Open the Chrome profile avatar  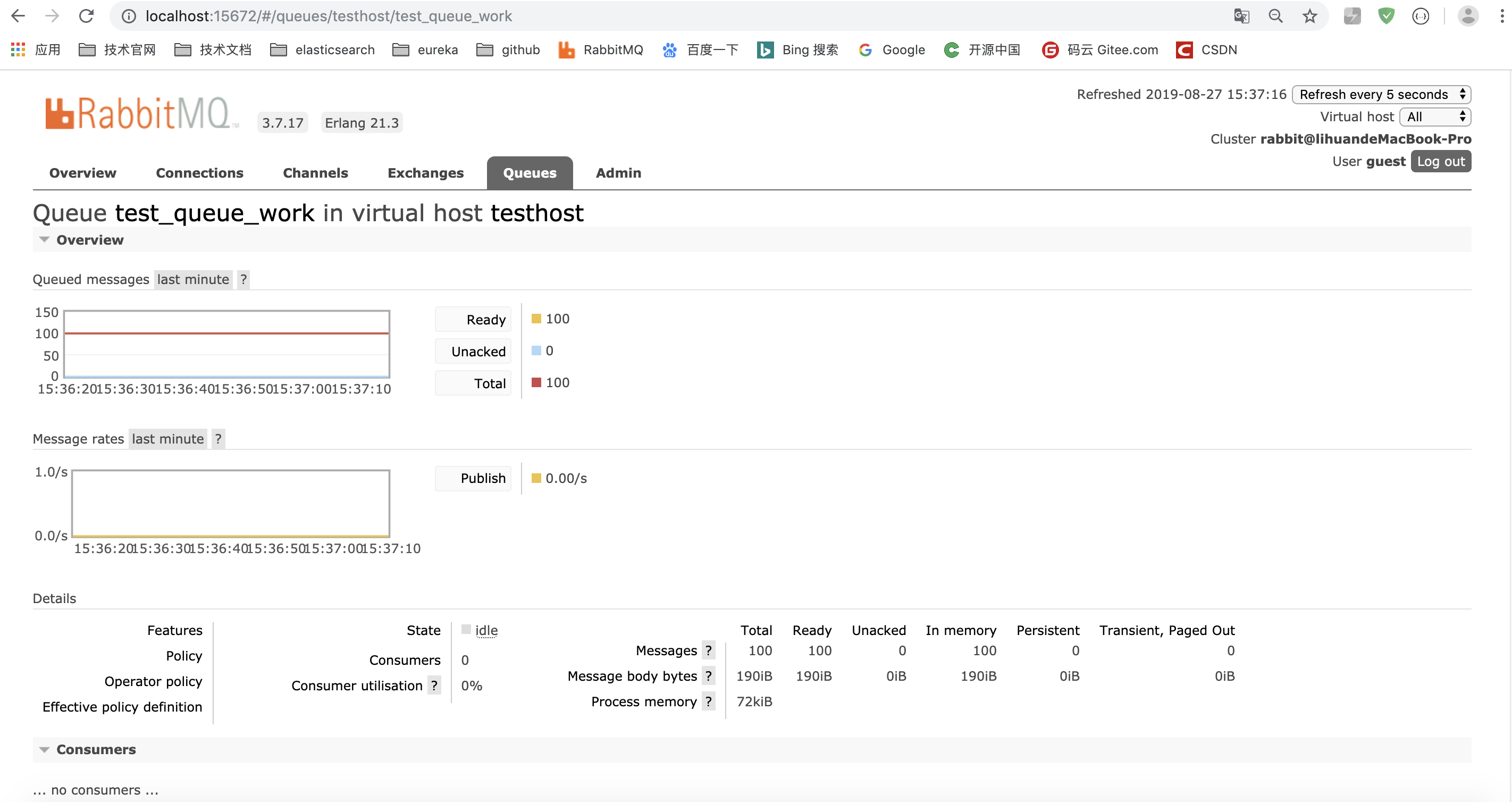1468,16
